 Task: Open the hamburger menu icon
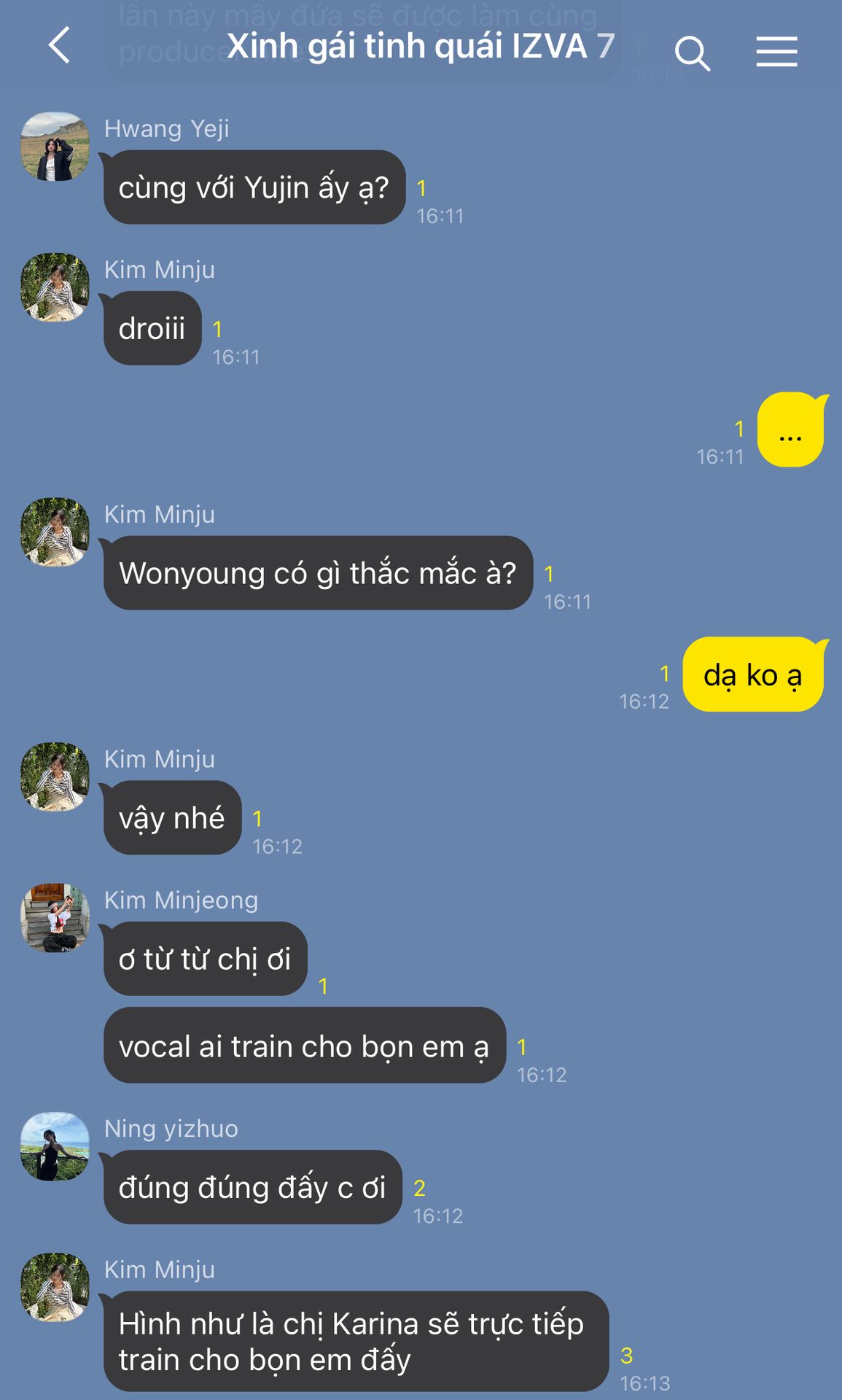[x=776, y=52]
